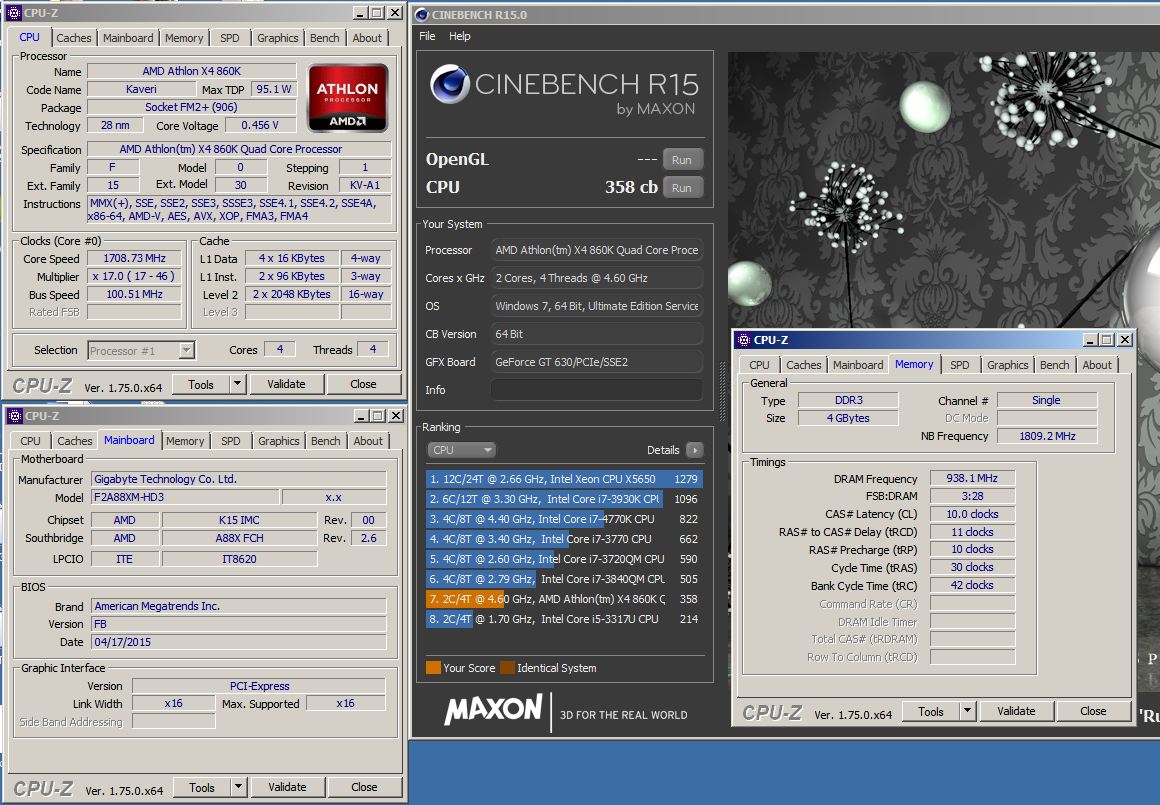Click the DRAM Frequency value "938.1 MHz"
1160x805 pixels.
pos(972,478)
